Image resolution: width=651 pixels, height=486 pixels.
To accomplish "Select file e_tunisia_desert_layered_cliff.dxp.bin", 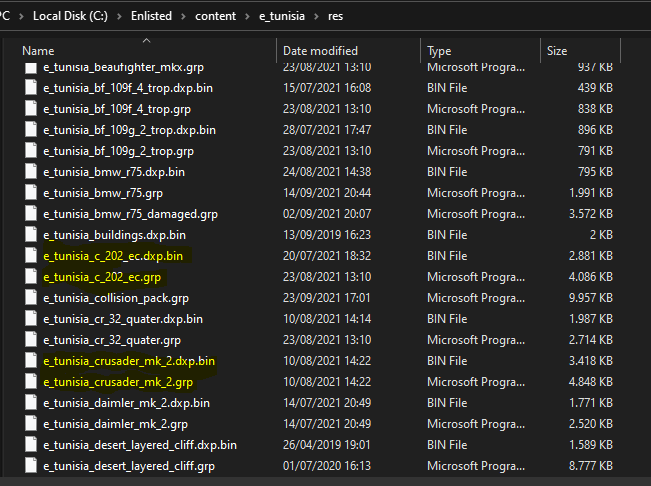I will [x=140, y=445].
